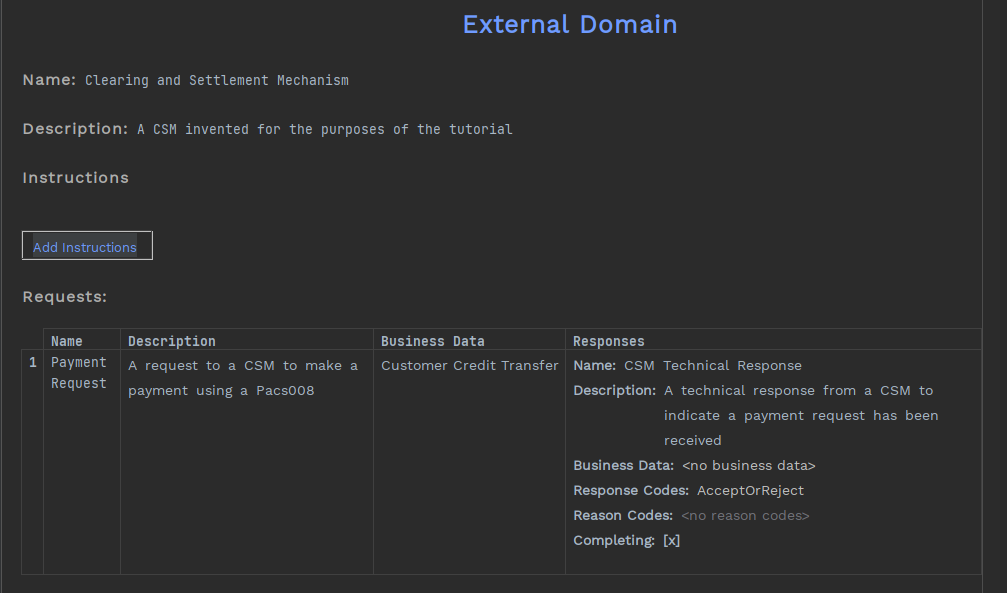Click the Name column header

tap(67, 341)
